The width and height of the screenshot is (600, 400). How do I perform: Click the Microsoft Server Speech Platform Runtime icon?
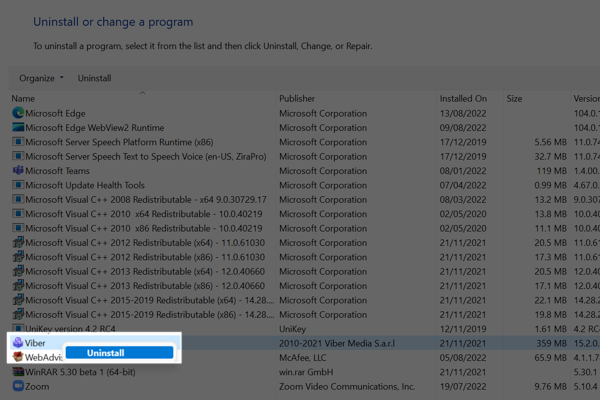[x=18, y=142]
